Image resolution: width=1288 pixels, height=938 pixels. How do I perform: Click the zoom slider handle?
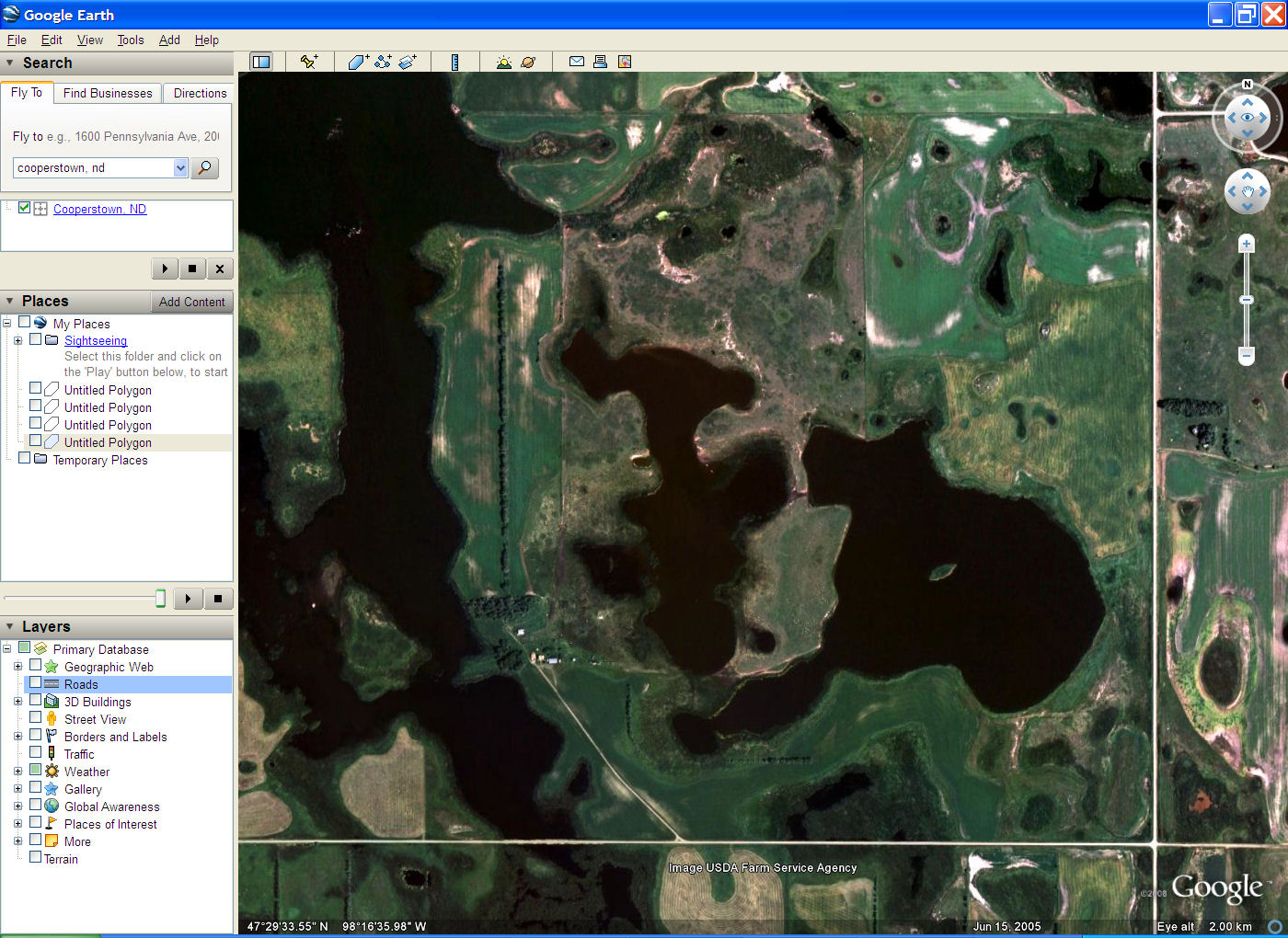coord(1247,300)
